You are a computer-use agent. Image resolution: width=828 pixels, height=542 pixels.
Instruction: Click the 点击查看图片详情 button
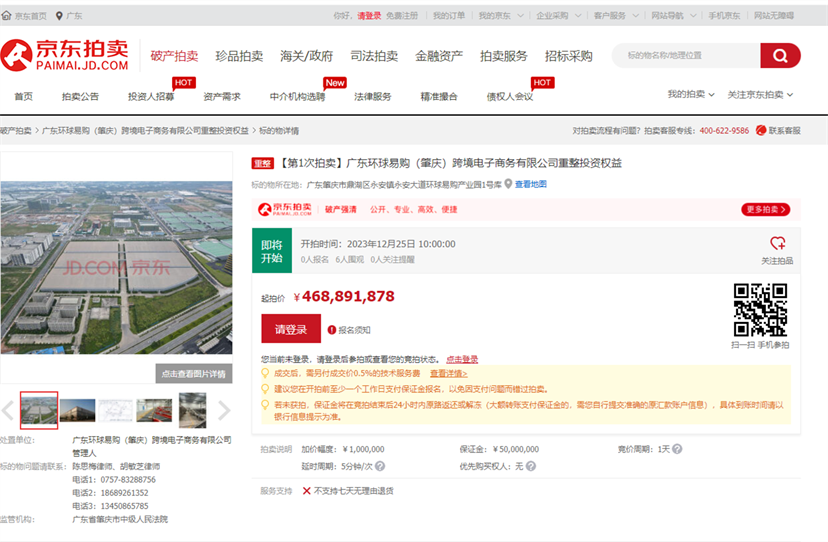point(194,373)
